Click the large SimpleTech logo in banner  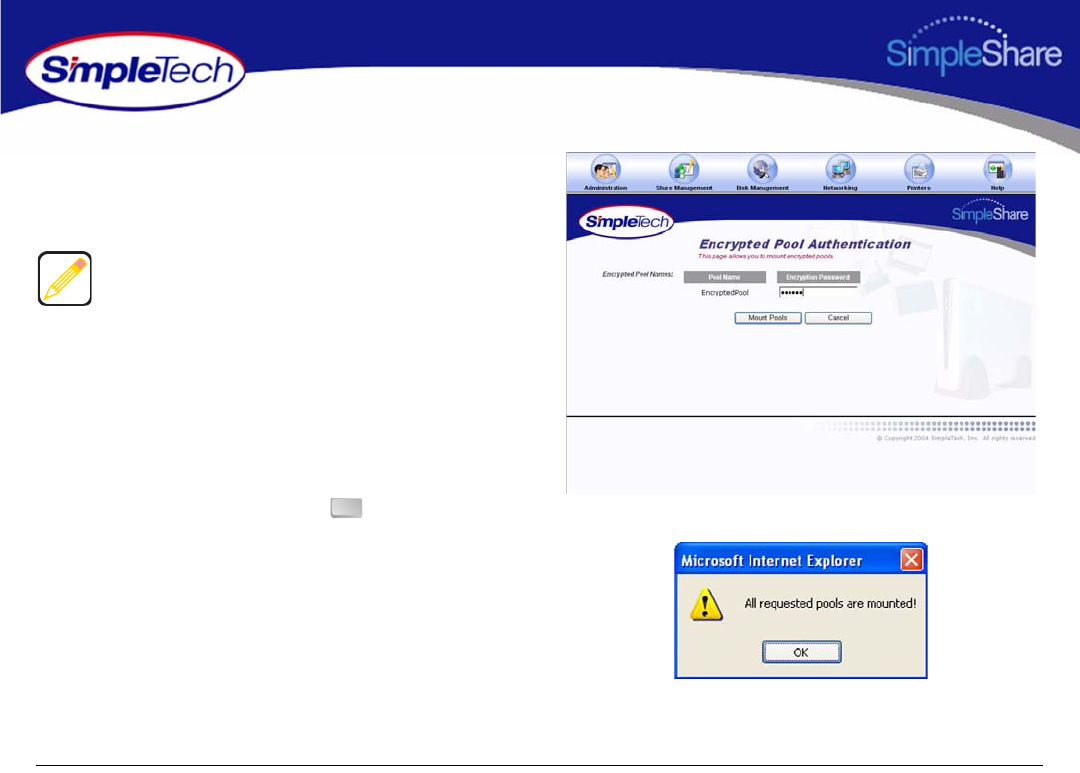135,71
